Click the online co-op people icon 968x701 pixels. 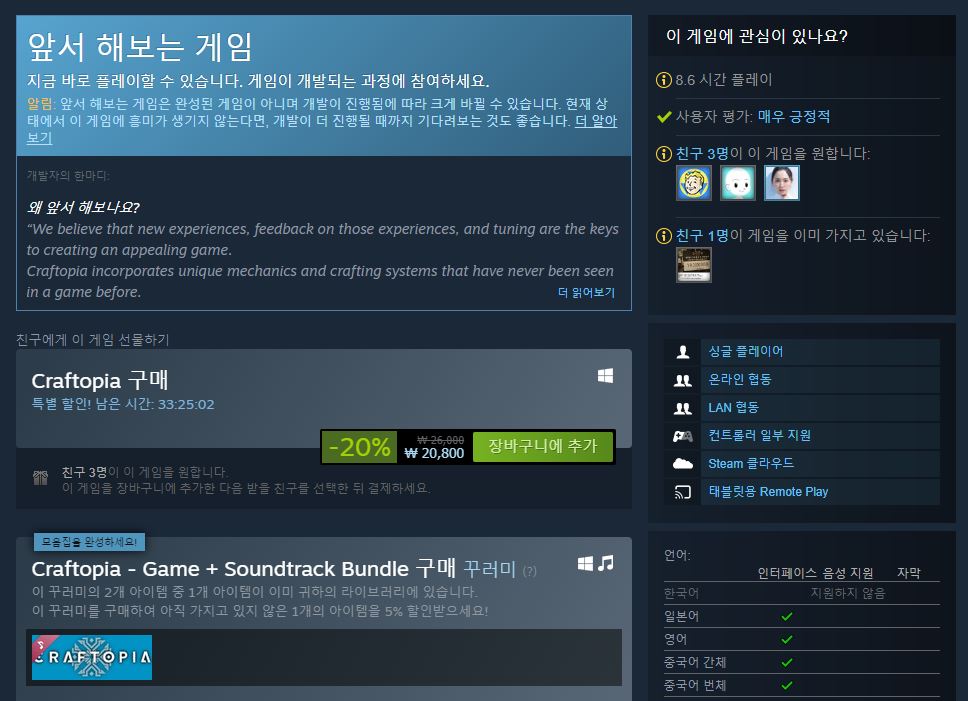[x=683, y=380]
